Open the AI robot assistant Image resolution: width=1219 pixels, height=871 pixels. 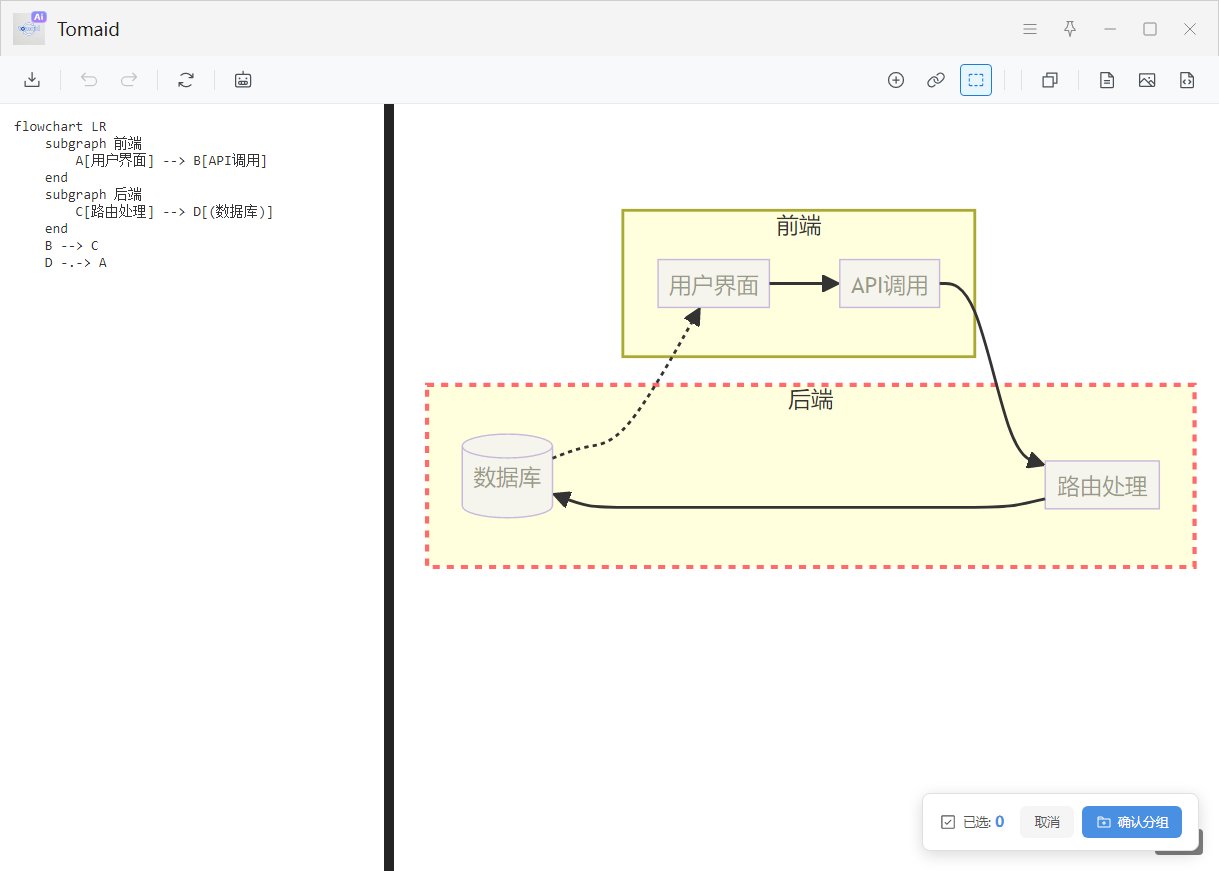coord(243,80)
